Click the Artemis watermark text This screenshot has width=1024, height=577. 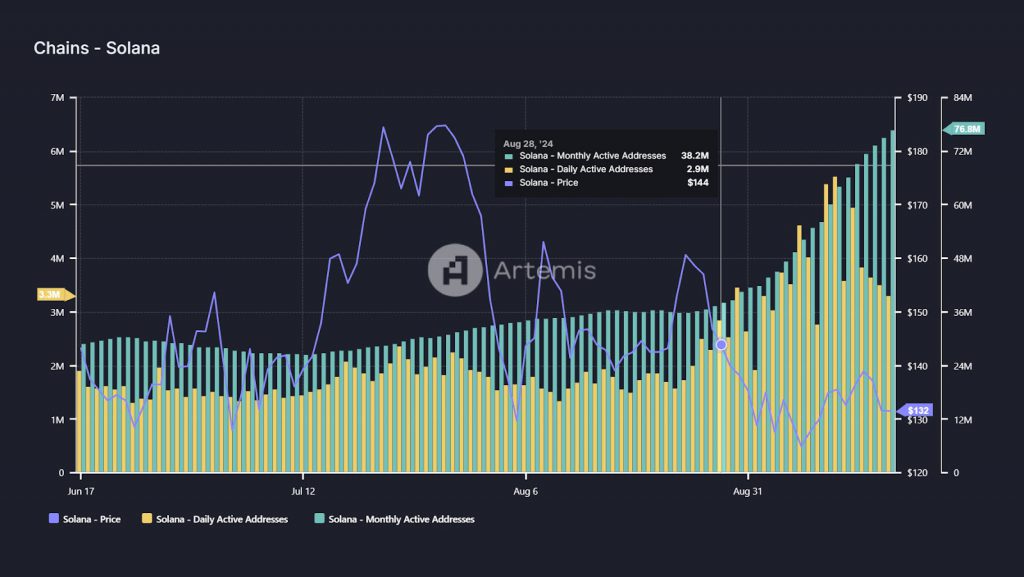[x=545, y=270]
